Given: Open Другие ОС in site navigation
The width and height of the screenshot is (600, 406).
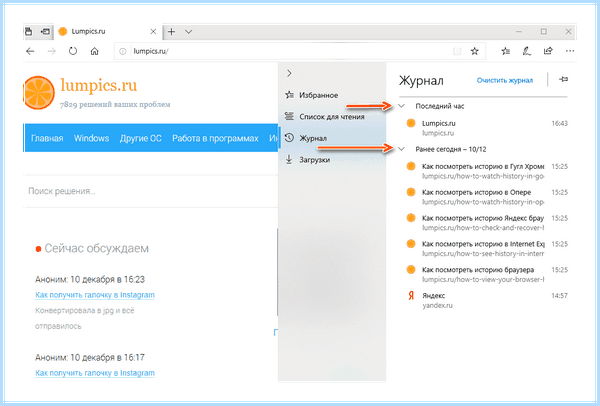Looking at the screenshot, I should [140, 138].
